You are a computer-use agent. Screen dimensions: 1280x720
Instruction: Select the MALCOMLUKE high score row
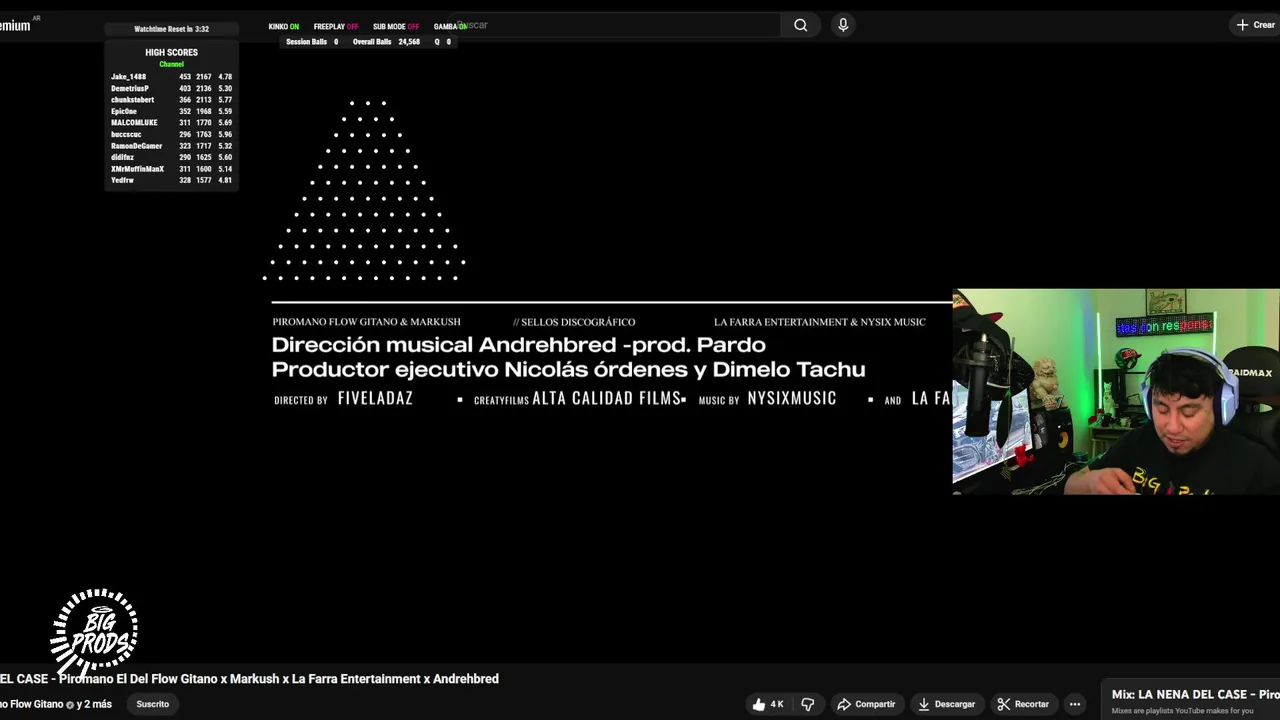pyautogui.click(x=171, y=123)
